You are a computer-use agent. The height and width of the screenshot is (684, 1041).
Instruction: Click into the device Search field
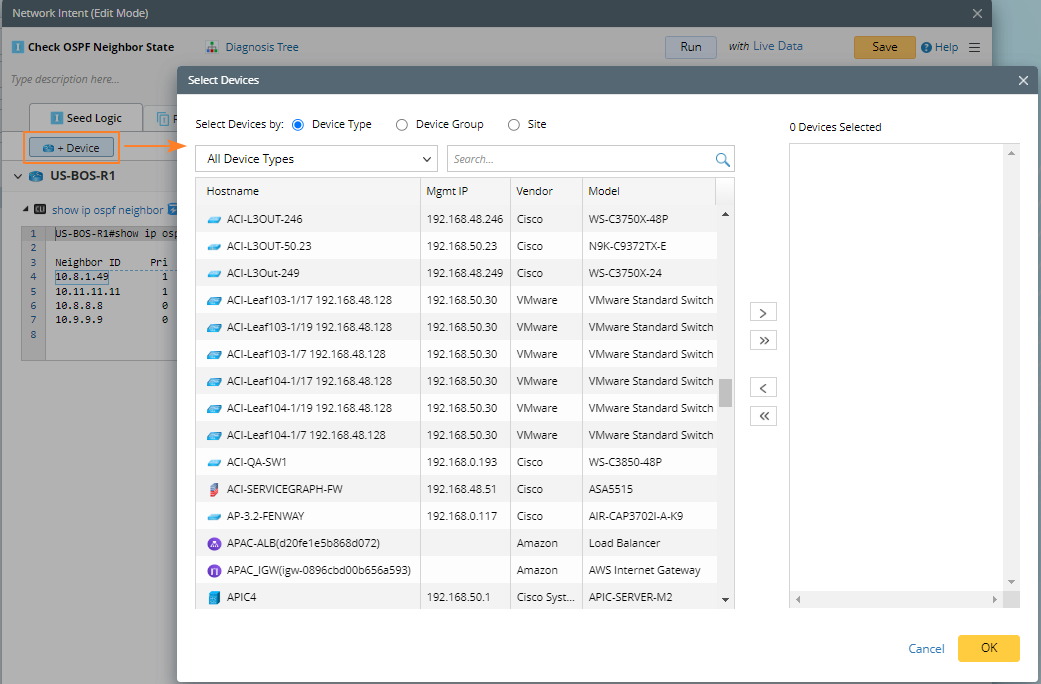(x=580, y=159)
